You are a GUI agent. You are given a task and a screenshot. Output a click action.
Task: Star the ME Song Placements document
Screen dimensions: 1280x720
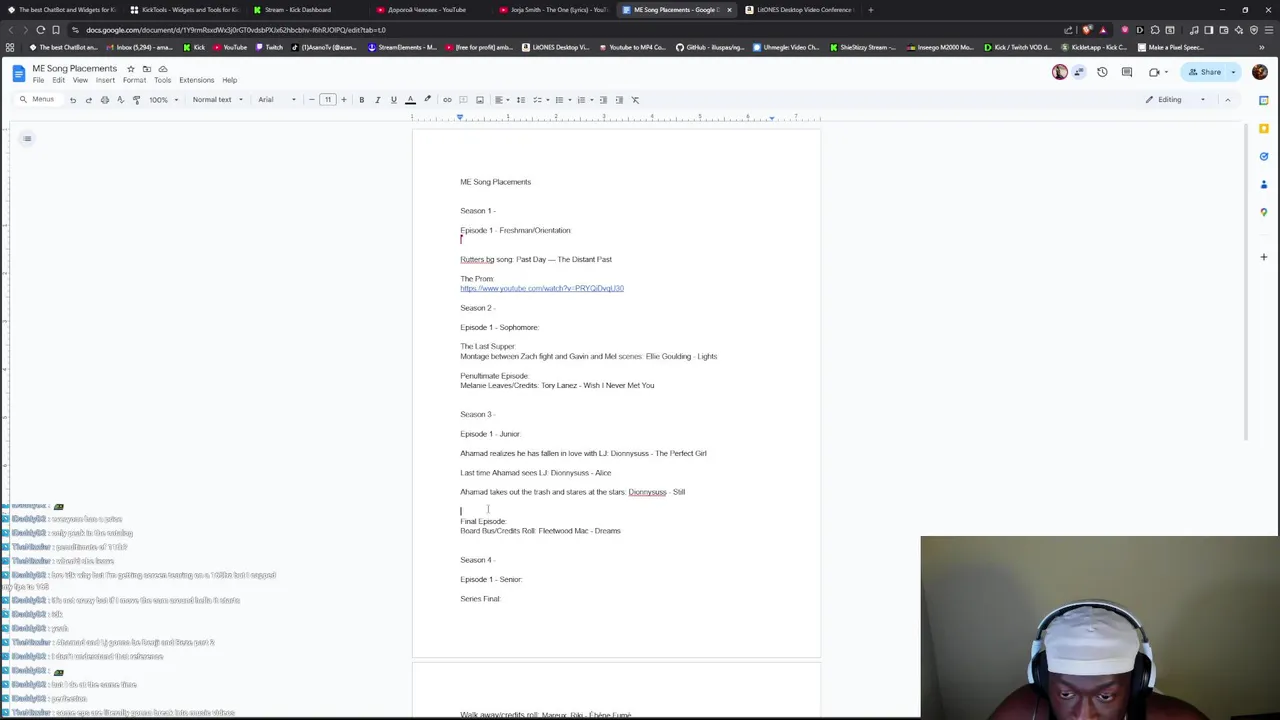click(130, 69)
